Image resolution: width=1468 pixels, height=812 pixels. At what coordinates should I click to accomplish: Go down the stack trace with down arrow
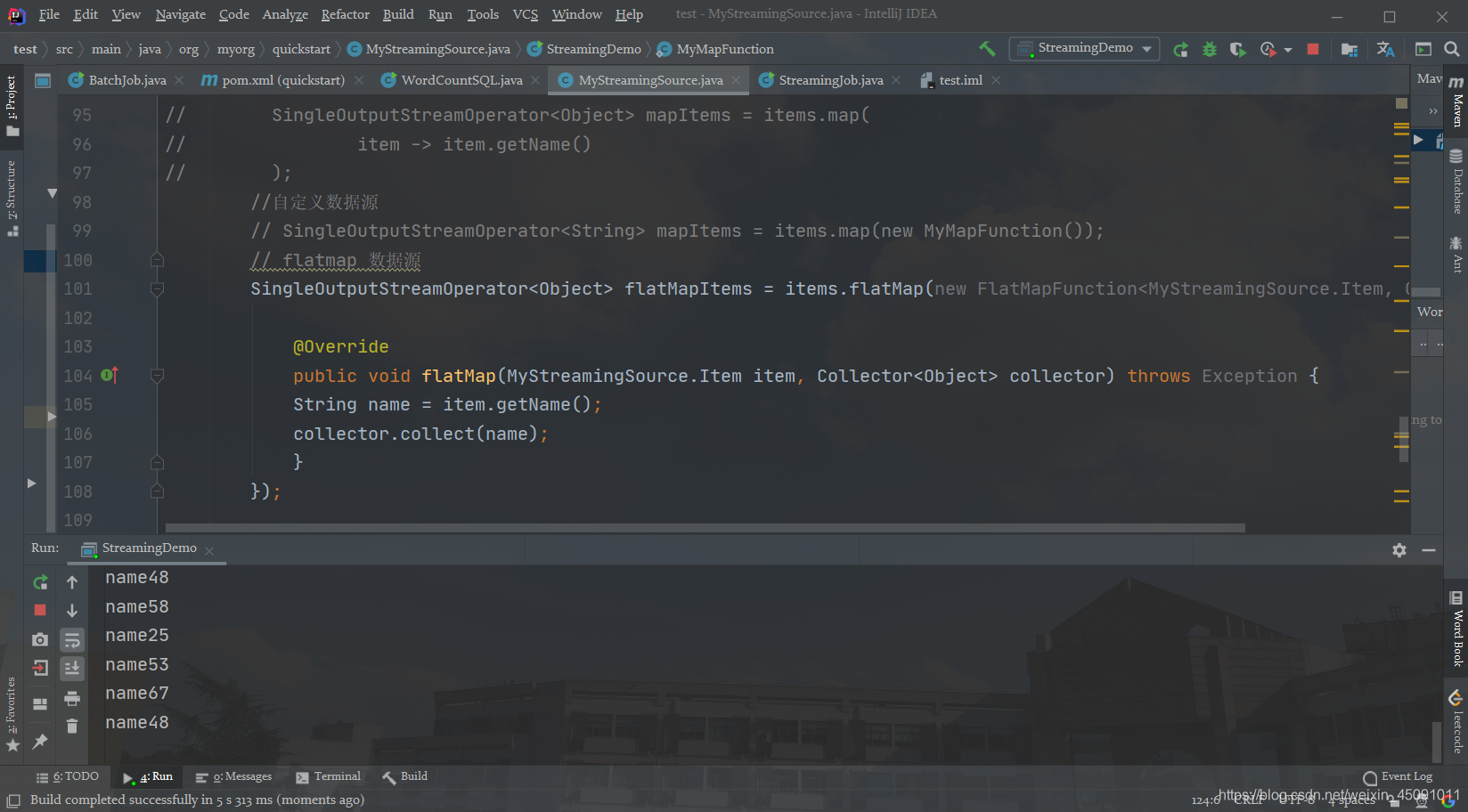click(x=72, y=611)
